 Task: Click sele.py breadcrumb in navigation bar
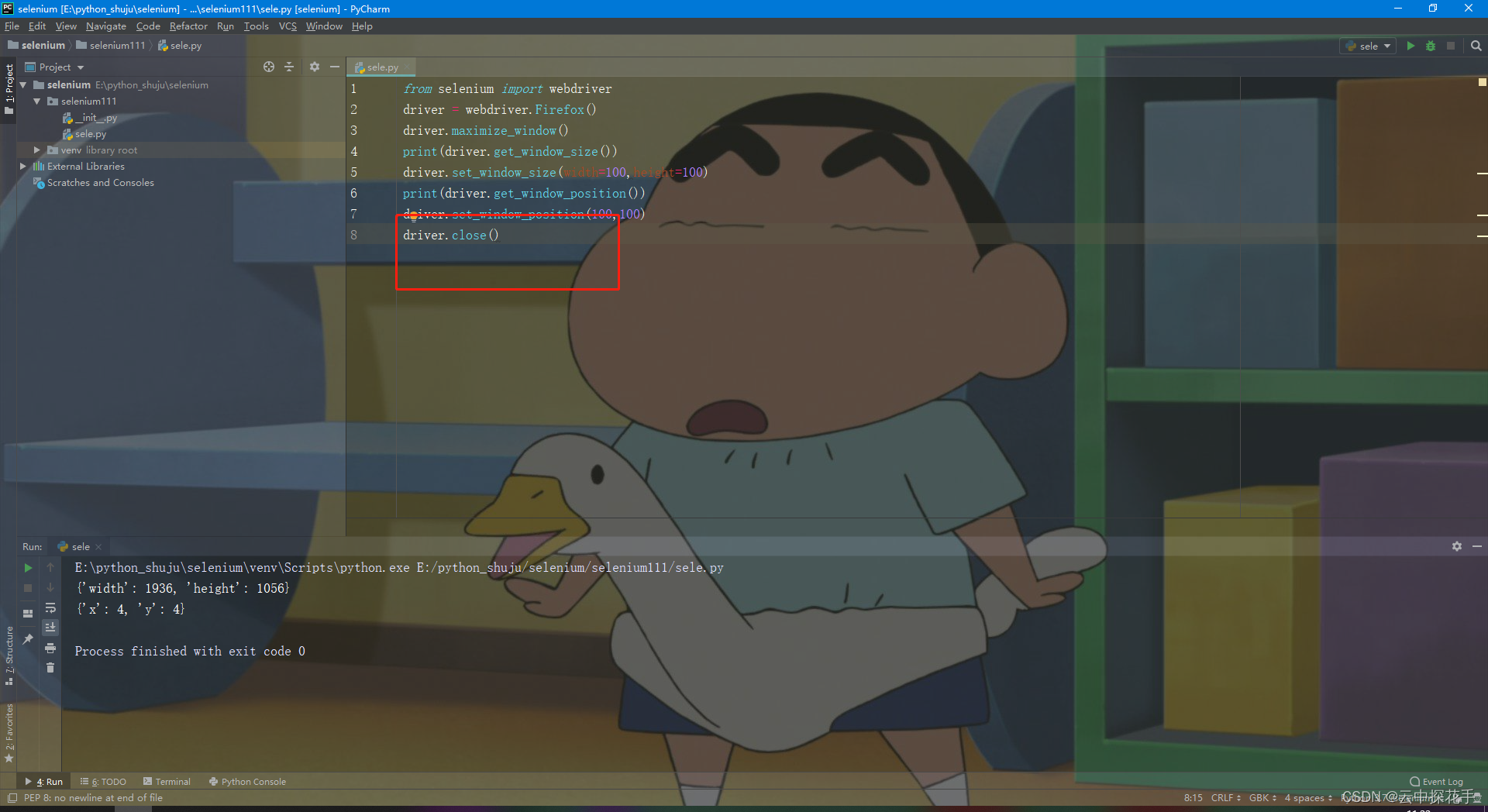coord(180,46)
